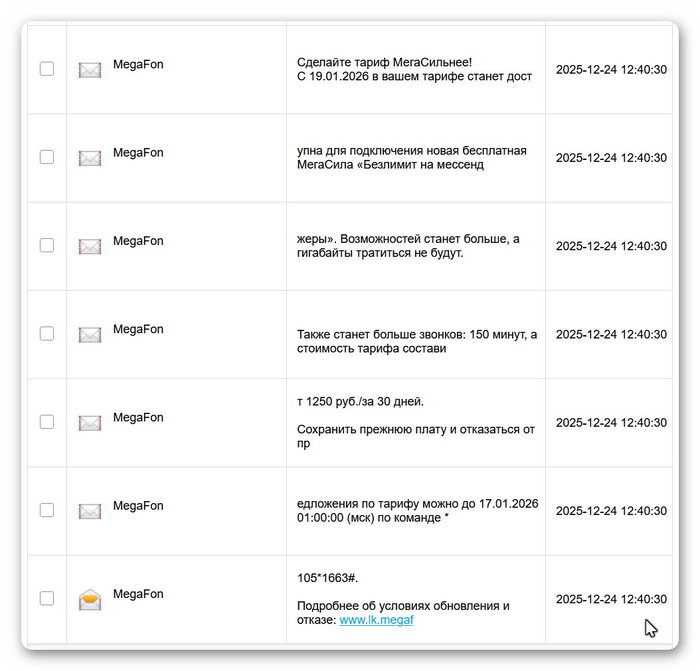This screenshot has width=700, height=671.
Task: Click the timestamp in the "едложения по тарифу" row
Action: (x=611, y=511)
